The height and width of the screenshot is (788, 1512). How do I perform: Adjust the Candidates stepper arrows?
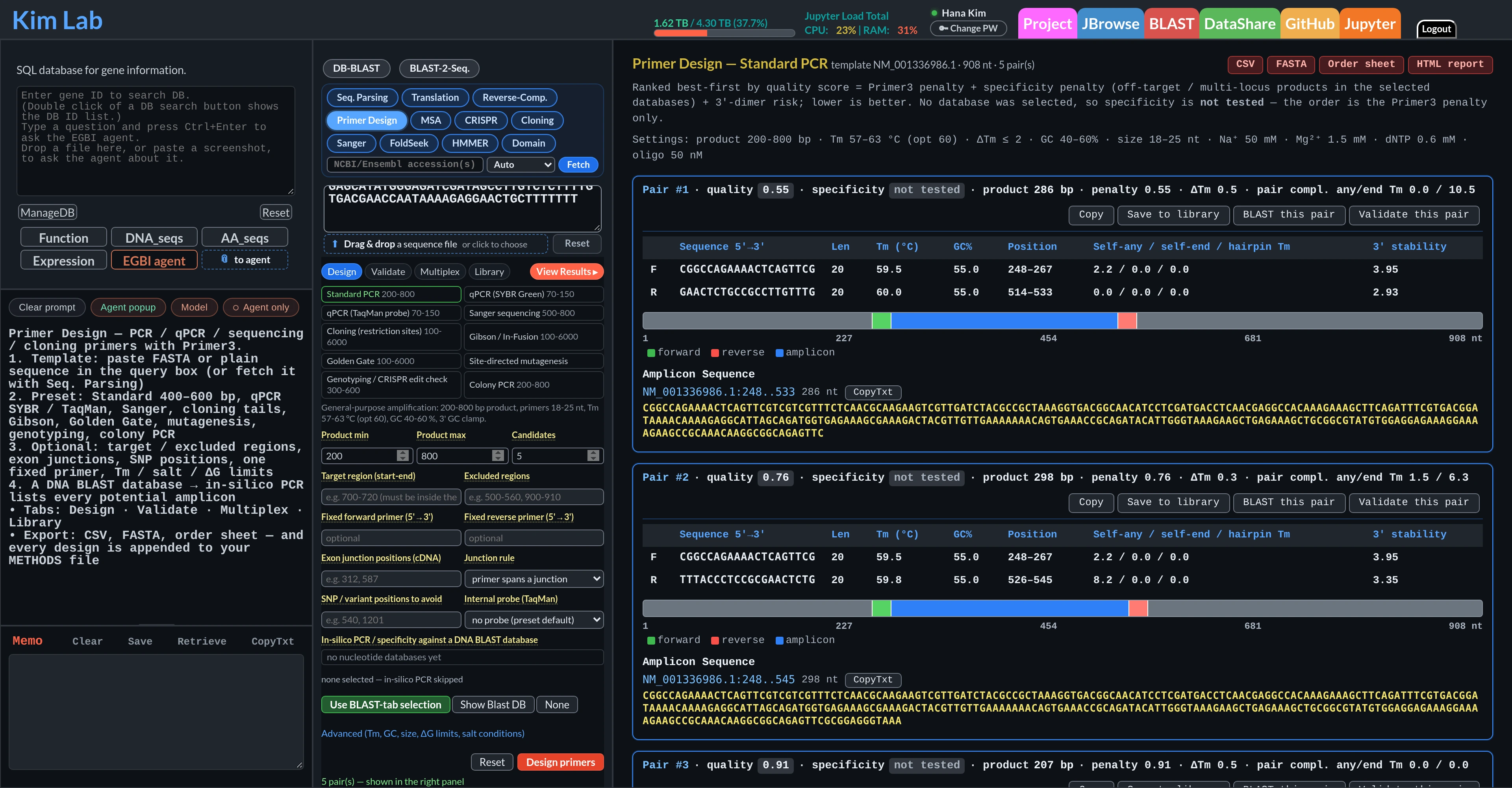pyautogui.click(x=593, y=455)
